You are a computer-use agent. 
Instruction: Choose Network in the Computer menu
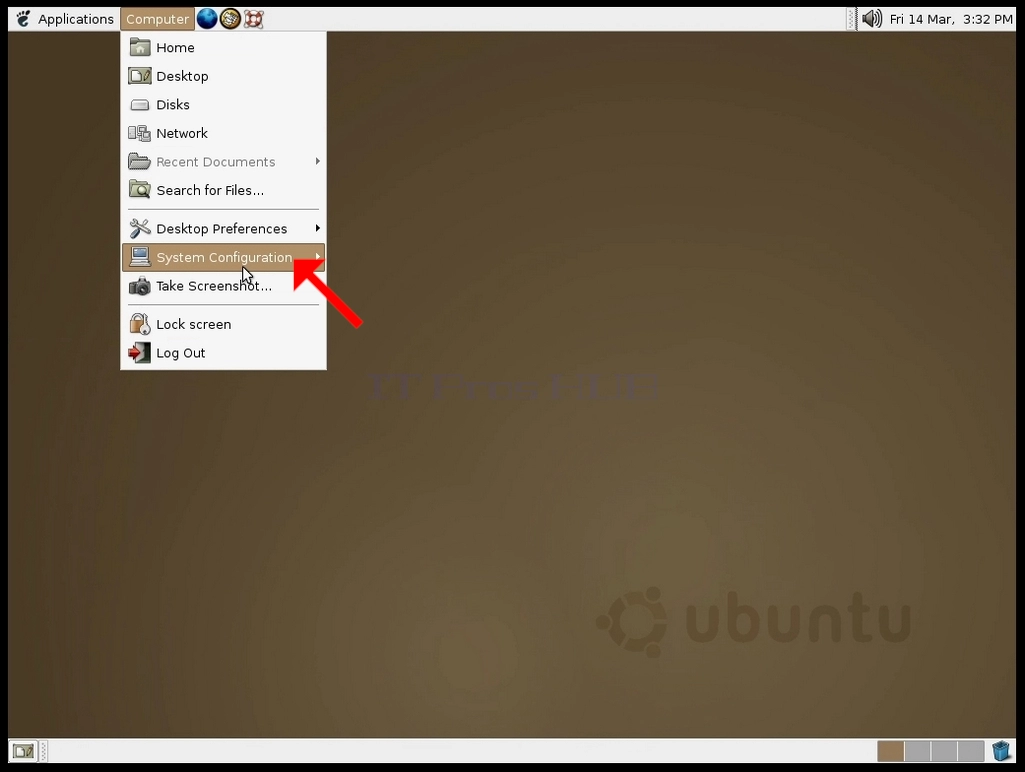tap(224, 133)
